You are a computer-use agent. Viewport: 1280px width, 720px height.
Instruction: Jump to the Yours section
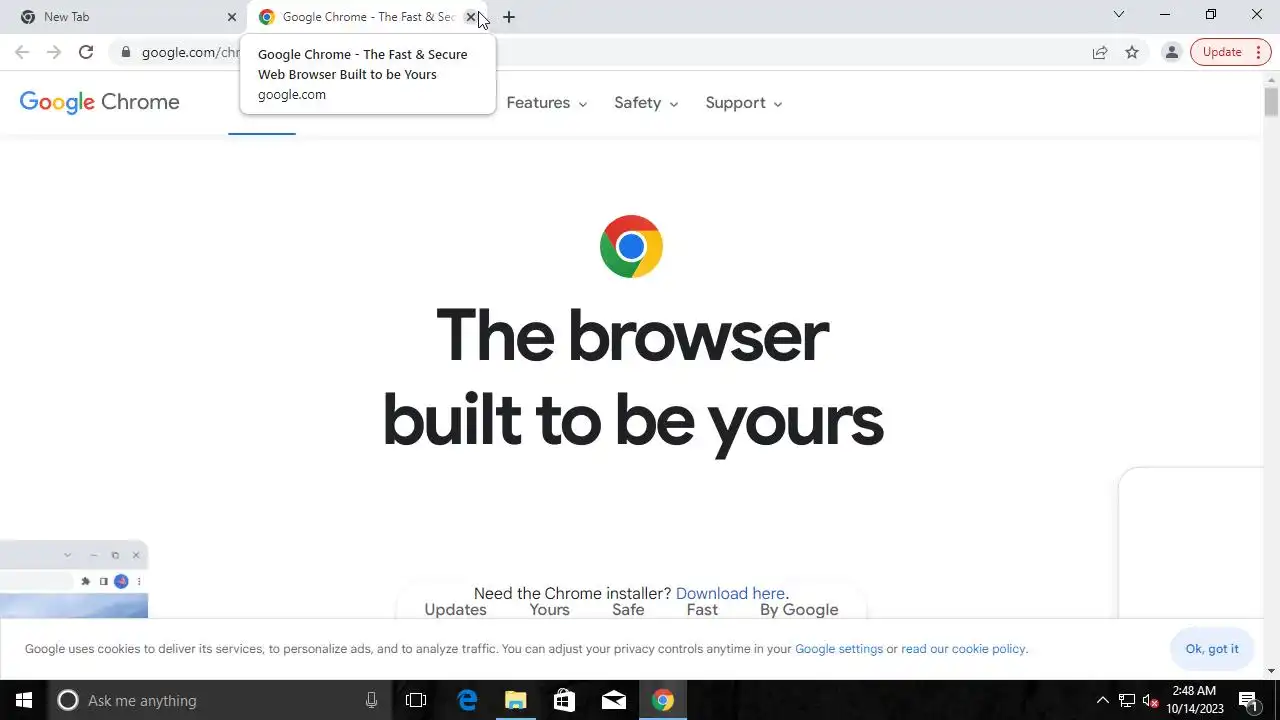[x=549, y=610]
